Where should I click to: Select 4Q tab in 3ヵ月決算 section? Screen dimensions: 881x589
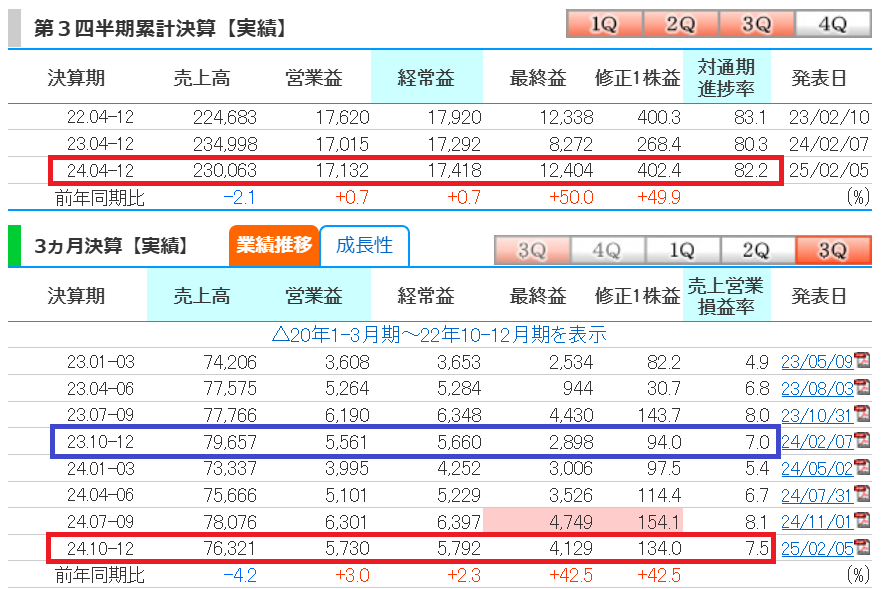pyautogui.click(x=607, y=250)
